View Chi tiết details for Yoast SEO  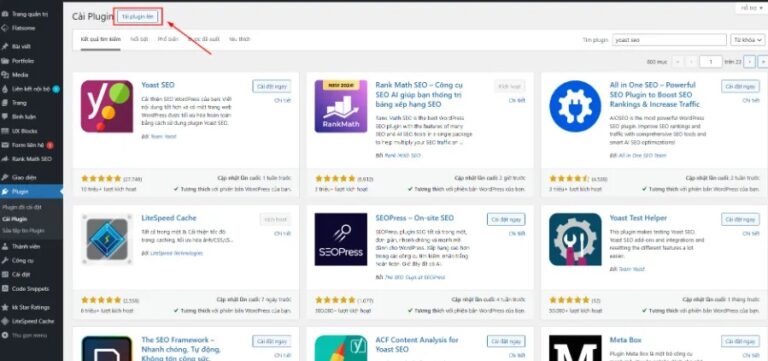pos(282,100)
